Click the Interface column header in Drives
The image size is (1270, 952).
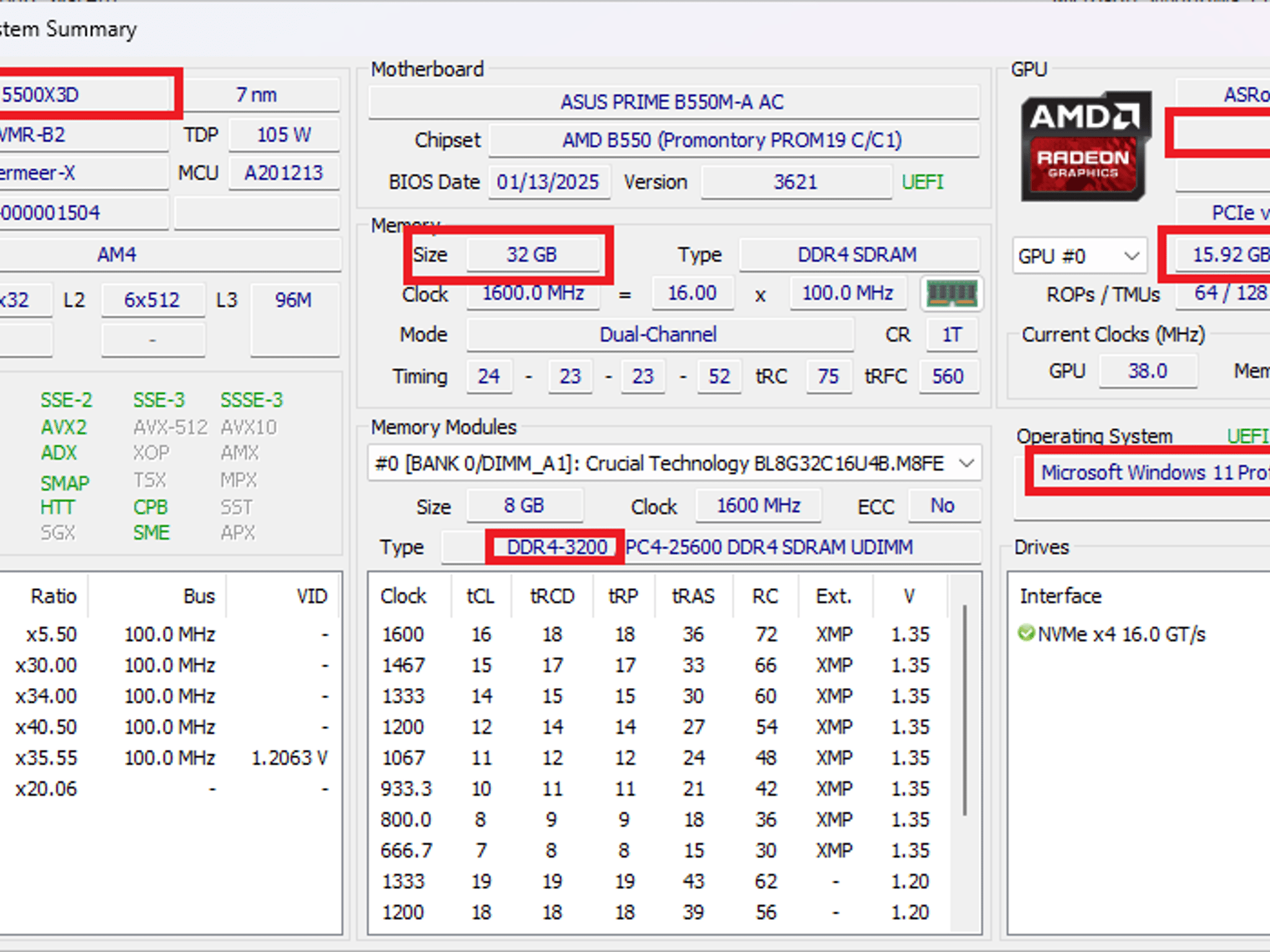pos(1061,596)
